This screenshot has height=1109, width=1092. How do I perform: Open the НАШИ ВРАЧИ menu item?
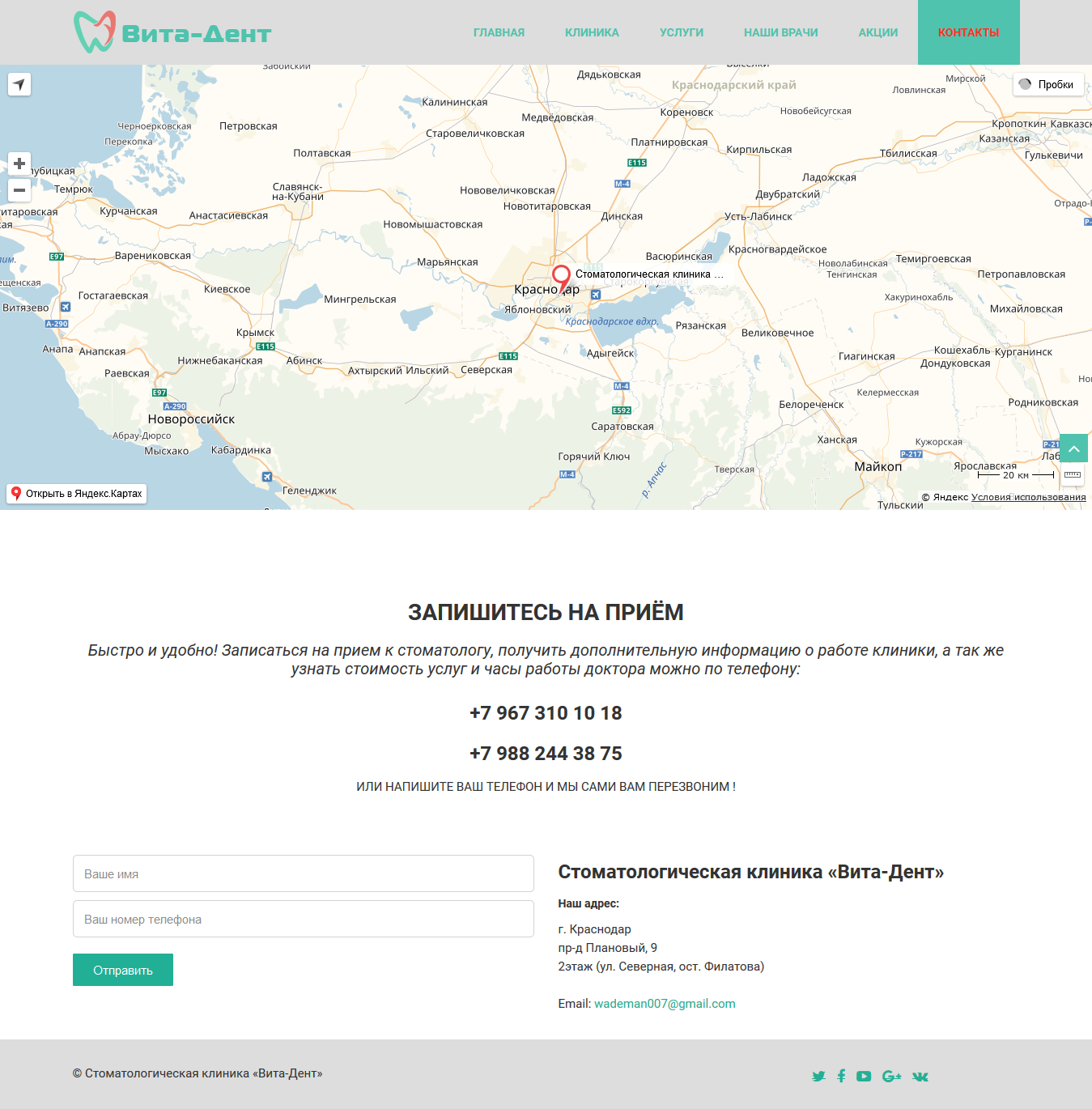781,32
